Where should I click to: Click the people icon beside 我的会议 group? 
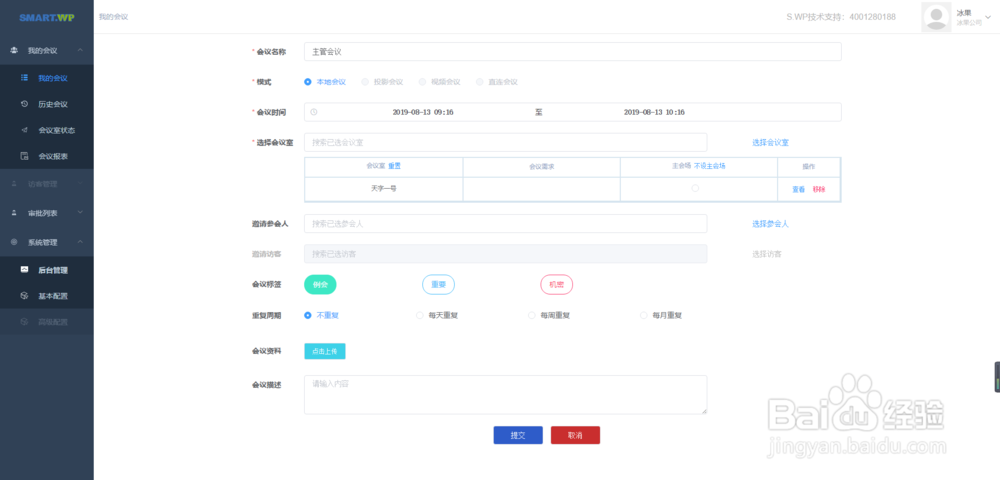tap(14, 50)
